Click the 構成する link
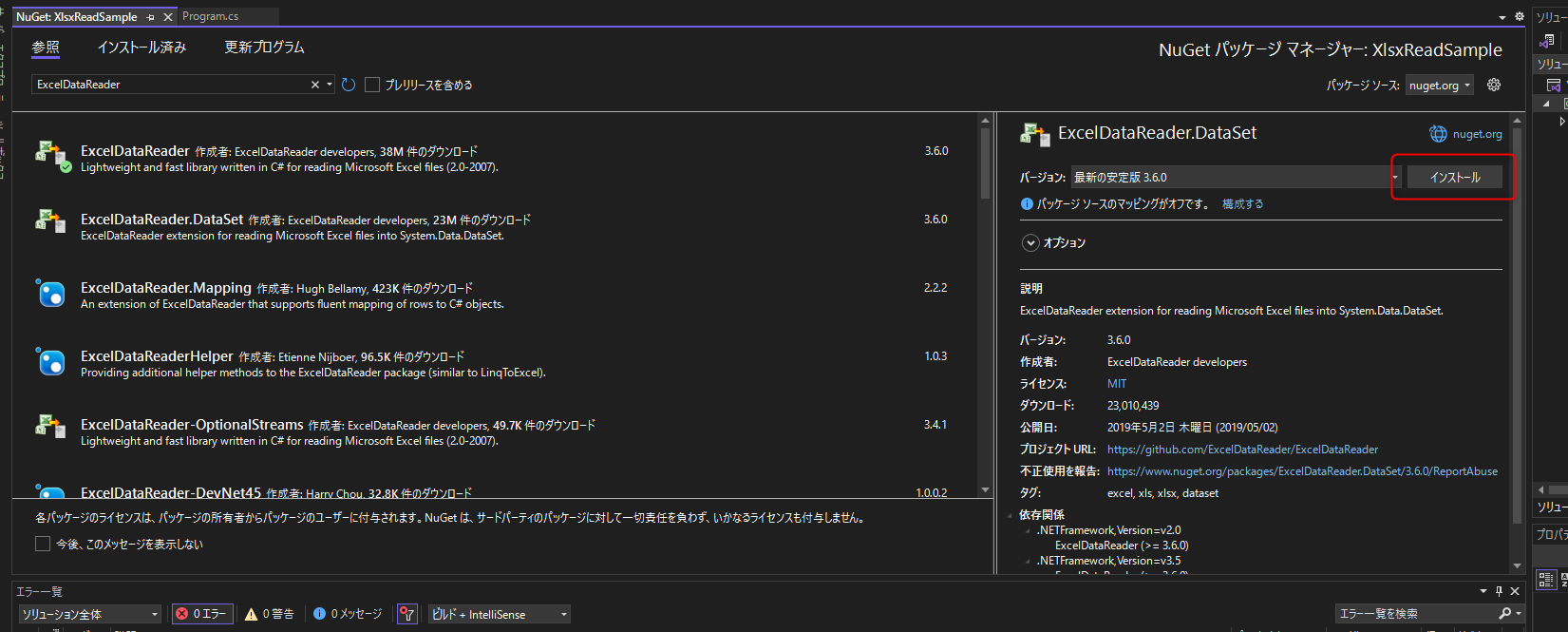1568x632 pixels. point(1242,204)
